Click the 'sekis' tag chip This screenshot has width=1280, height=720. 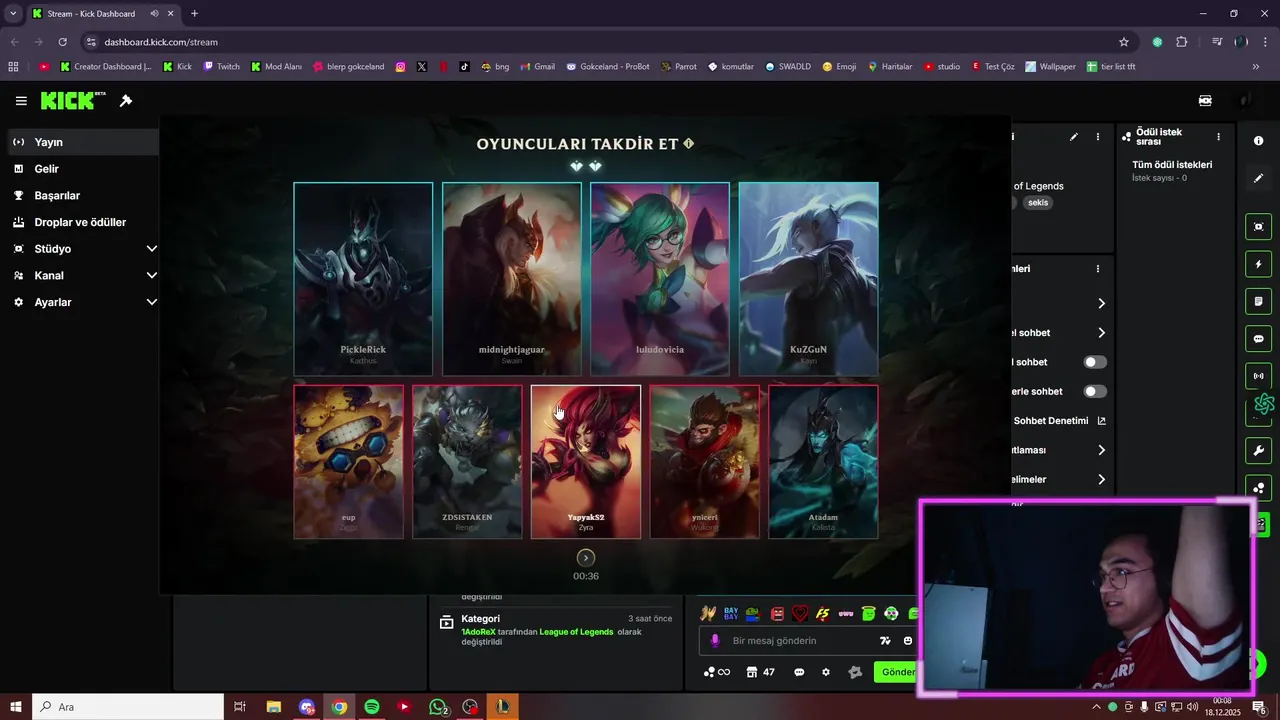click(x=1038, y=203)
